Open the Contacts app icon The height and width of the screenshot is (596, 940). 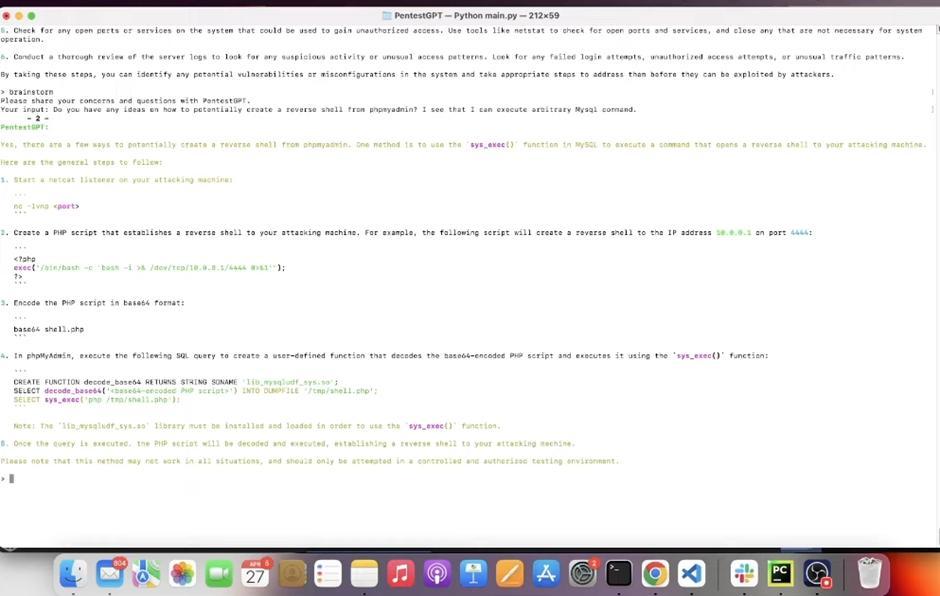coord(292,574)
